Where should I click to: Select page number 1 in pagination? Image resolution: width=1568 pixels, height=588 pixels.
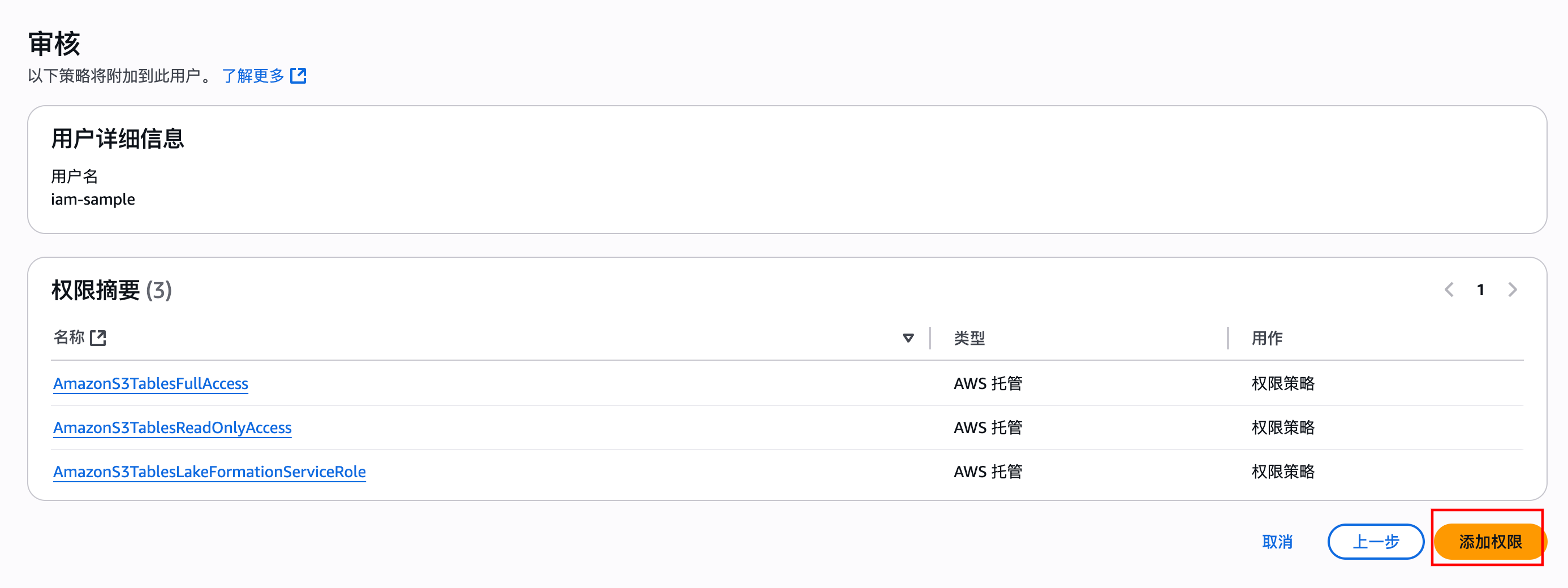(x=1480, y=289)
